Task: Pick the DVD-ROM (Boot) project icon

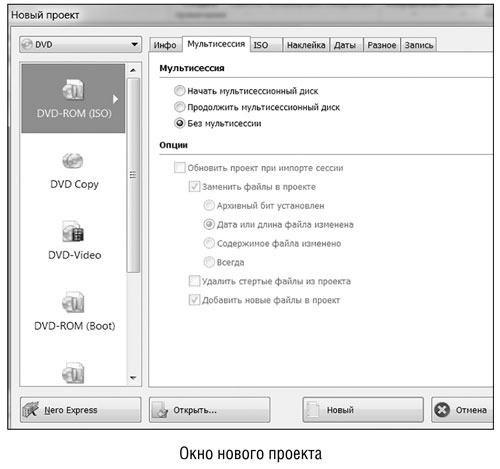Action: tap(73, 302)
